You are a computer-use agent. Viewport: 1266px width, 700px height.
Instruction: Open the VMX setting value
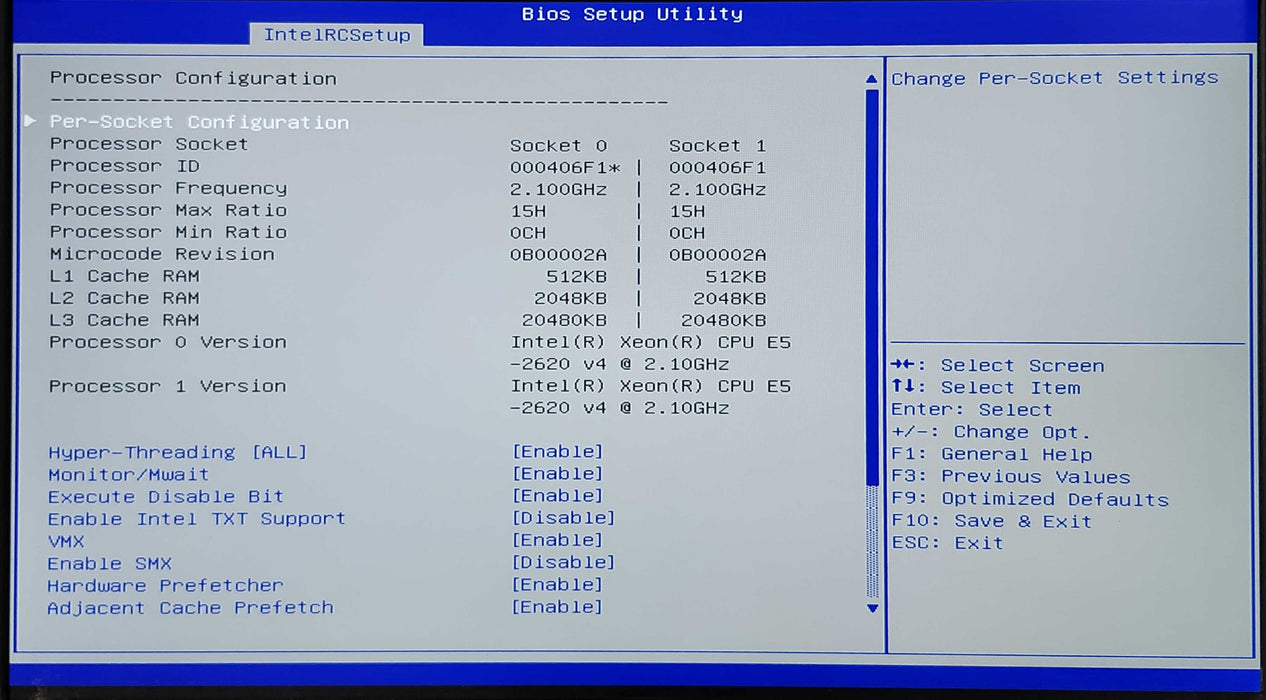pyautogui.click(x=559, y=540)
